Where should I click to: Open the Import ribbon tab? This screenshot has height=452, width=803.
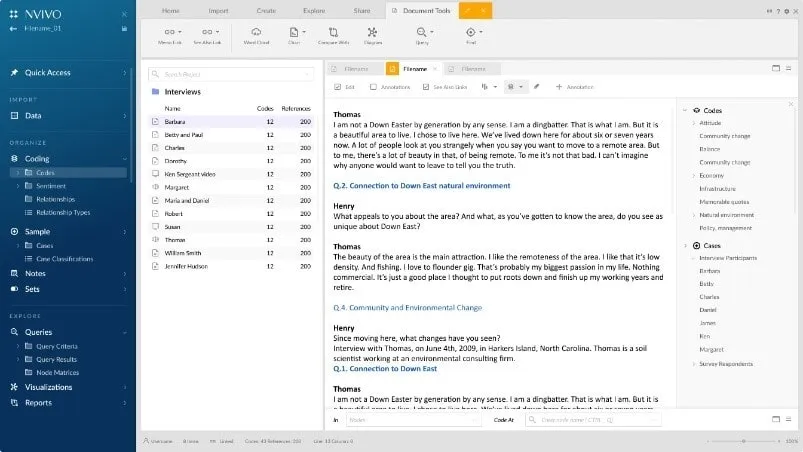click(x=218, y=11)
